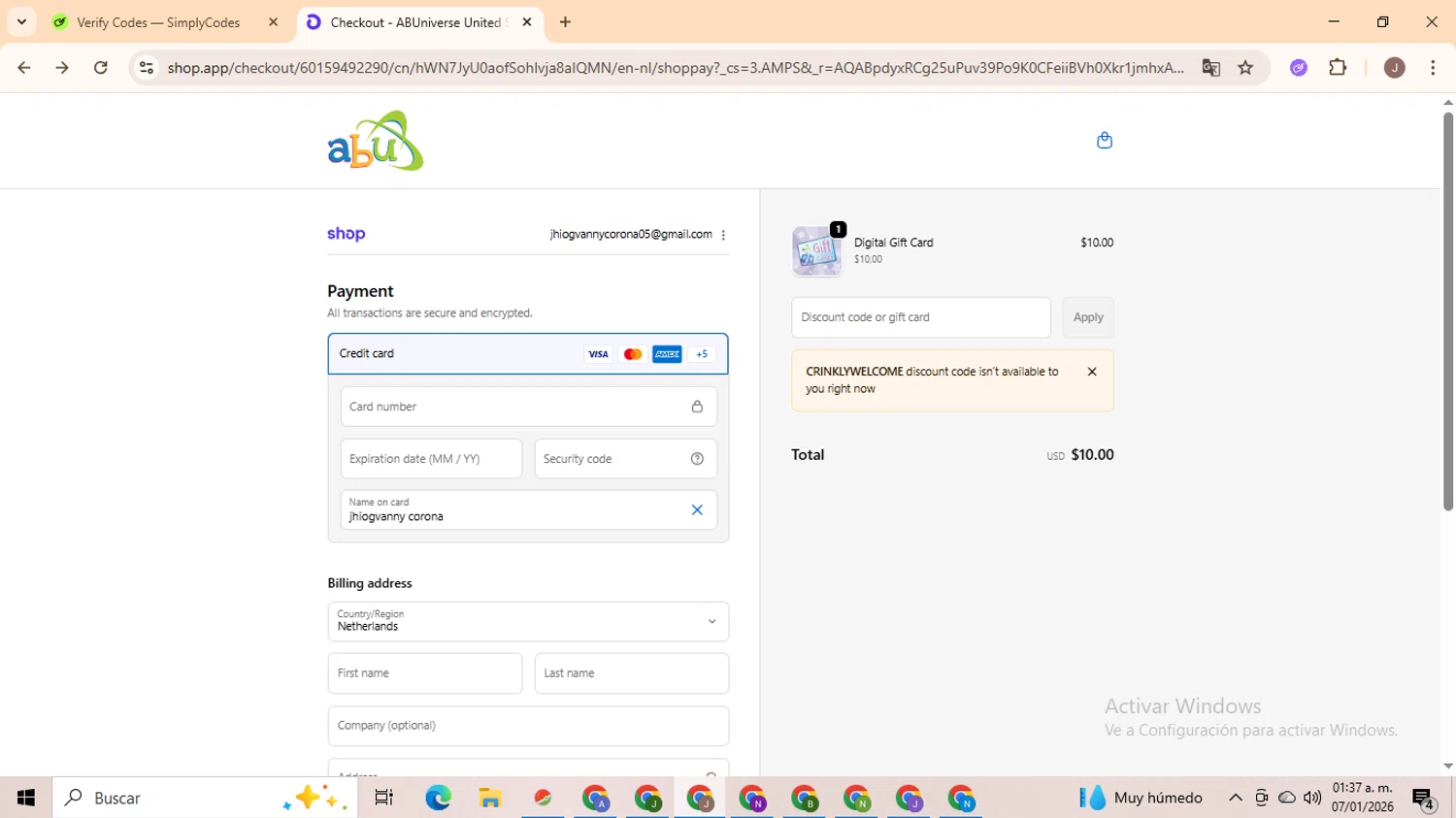Open the notification center icon
The height and width of the screenshot is (818, 1456).
[x=1423, y=799]
